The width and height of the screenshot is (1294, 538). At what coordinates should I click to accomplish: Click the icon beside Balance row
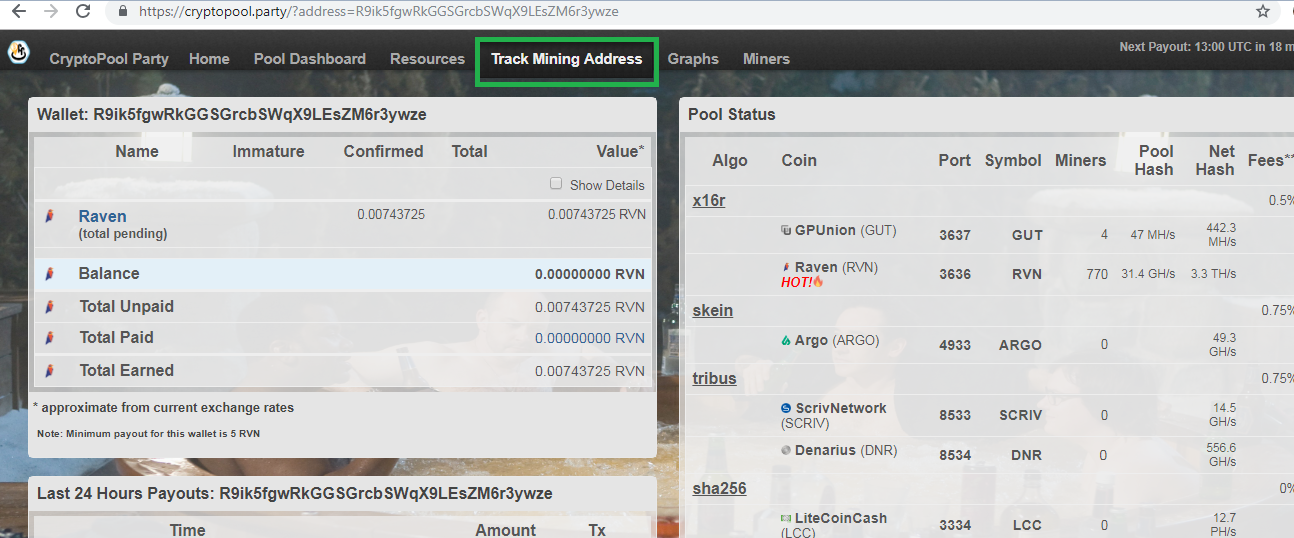tap(48, 274)
